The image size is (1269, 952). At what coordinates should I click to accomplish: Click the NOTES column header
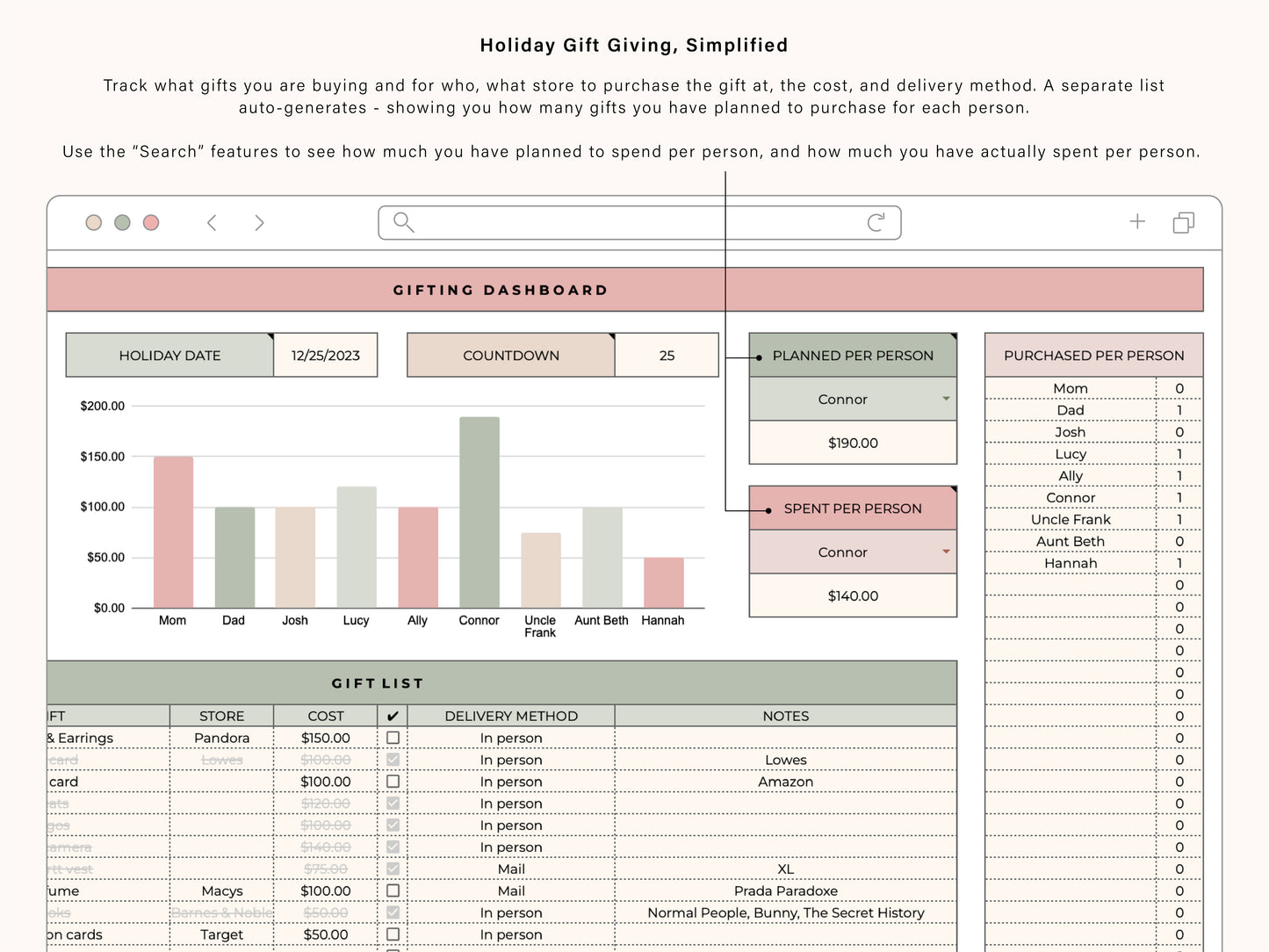click(785, 716)
